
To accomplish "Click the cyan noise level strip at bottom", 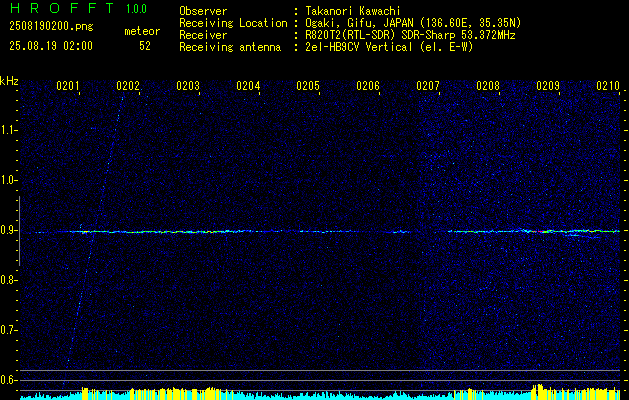I will (x=320, y=396).
